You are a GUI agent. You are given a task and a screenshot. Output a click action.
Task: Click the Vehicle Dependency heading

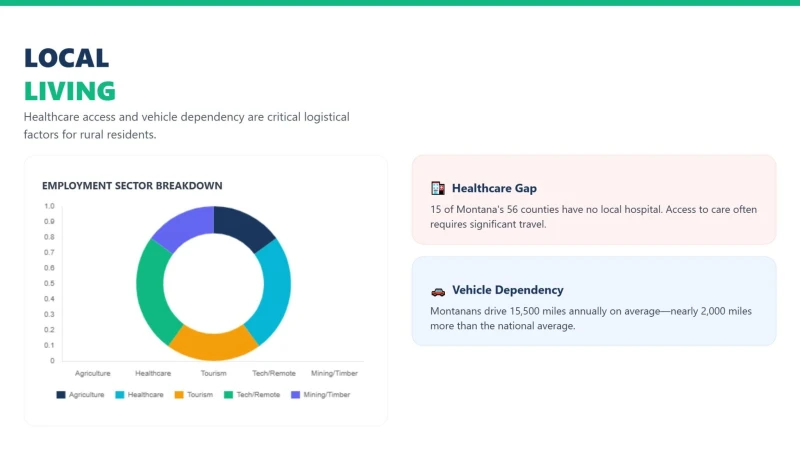(508, 290)
